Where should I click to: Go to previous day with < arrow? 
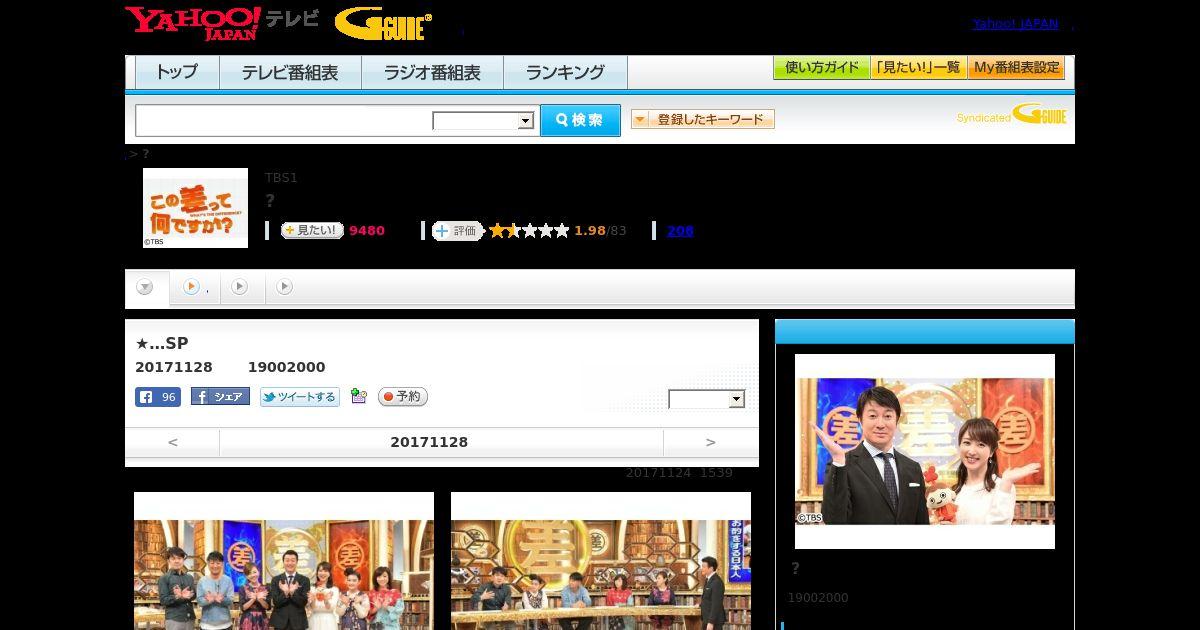pos(173,442)
